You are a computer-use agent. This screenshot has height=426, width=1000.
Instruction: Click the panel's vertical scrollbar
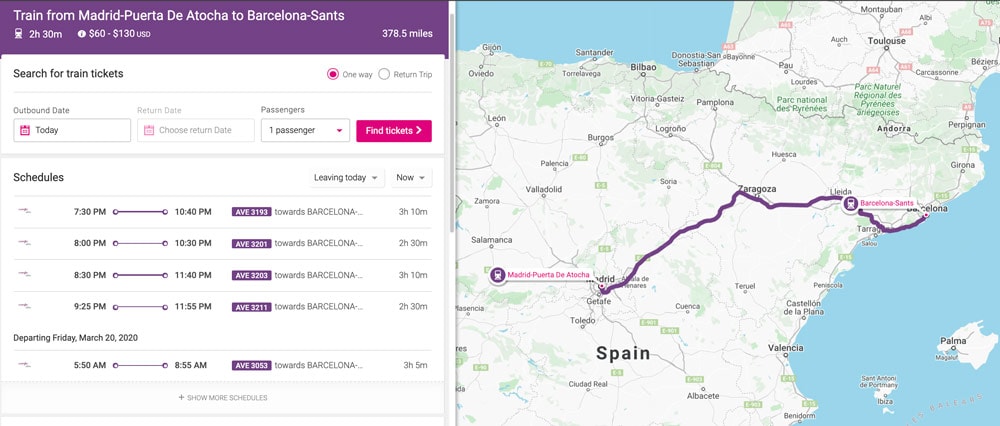[453, 121]
